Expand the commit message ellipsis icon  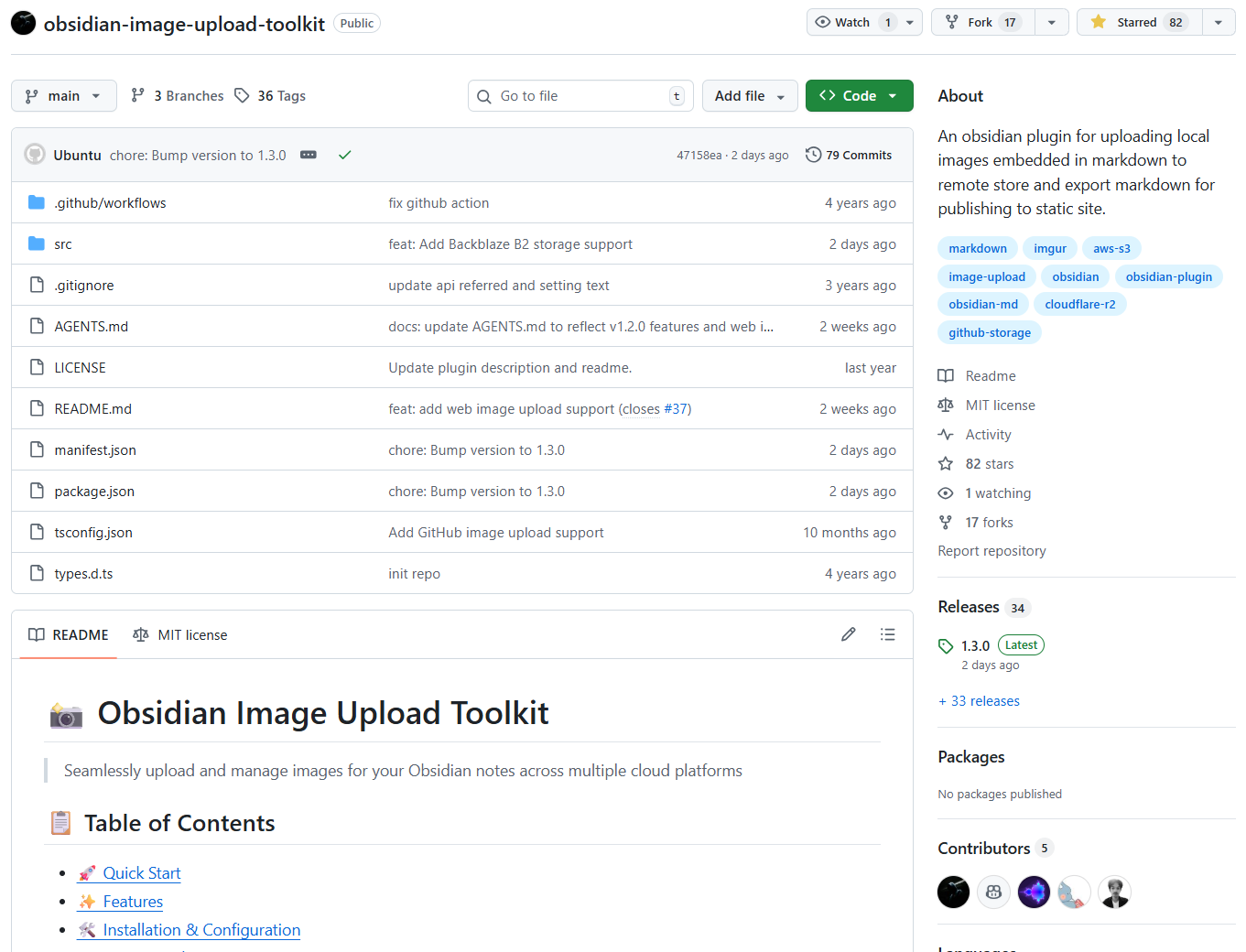[x=308, y=155]
